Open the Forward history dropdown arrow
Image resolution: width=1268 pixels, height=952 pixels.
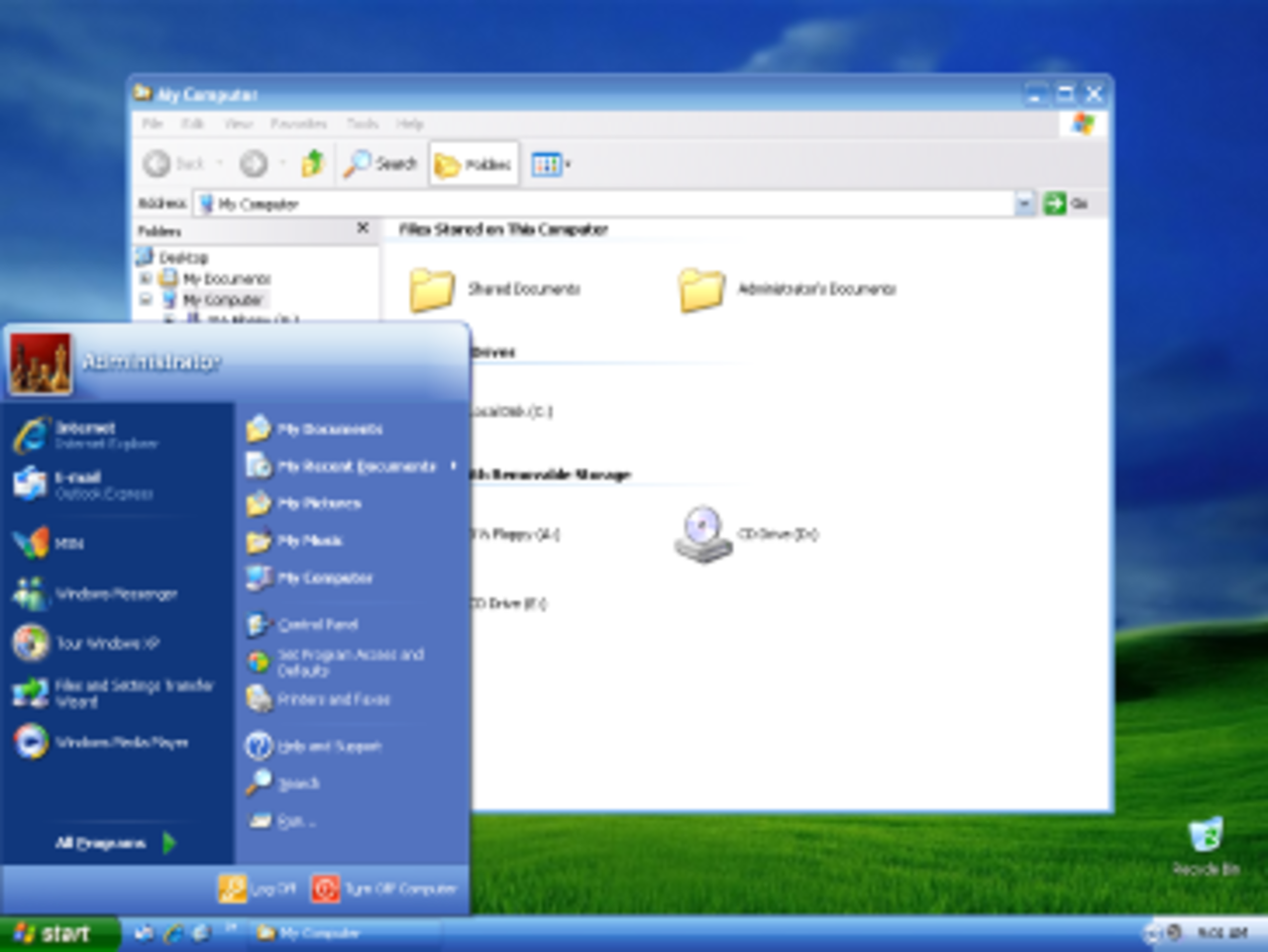tap(282, 163)
